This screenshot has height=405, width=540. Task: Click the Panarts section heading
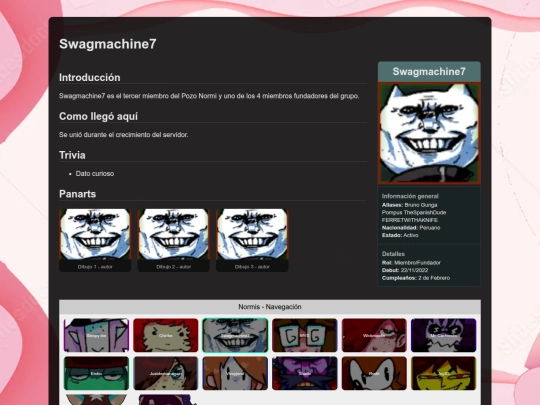click(x=77, y=194)
